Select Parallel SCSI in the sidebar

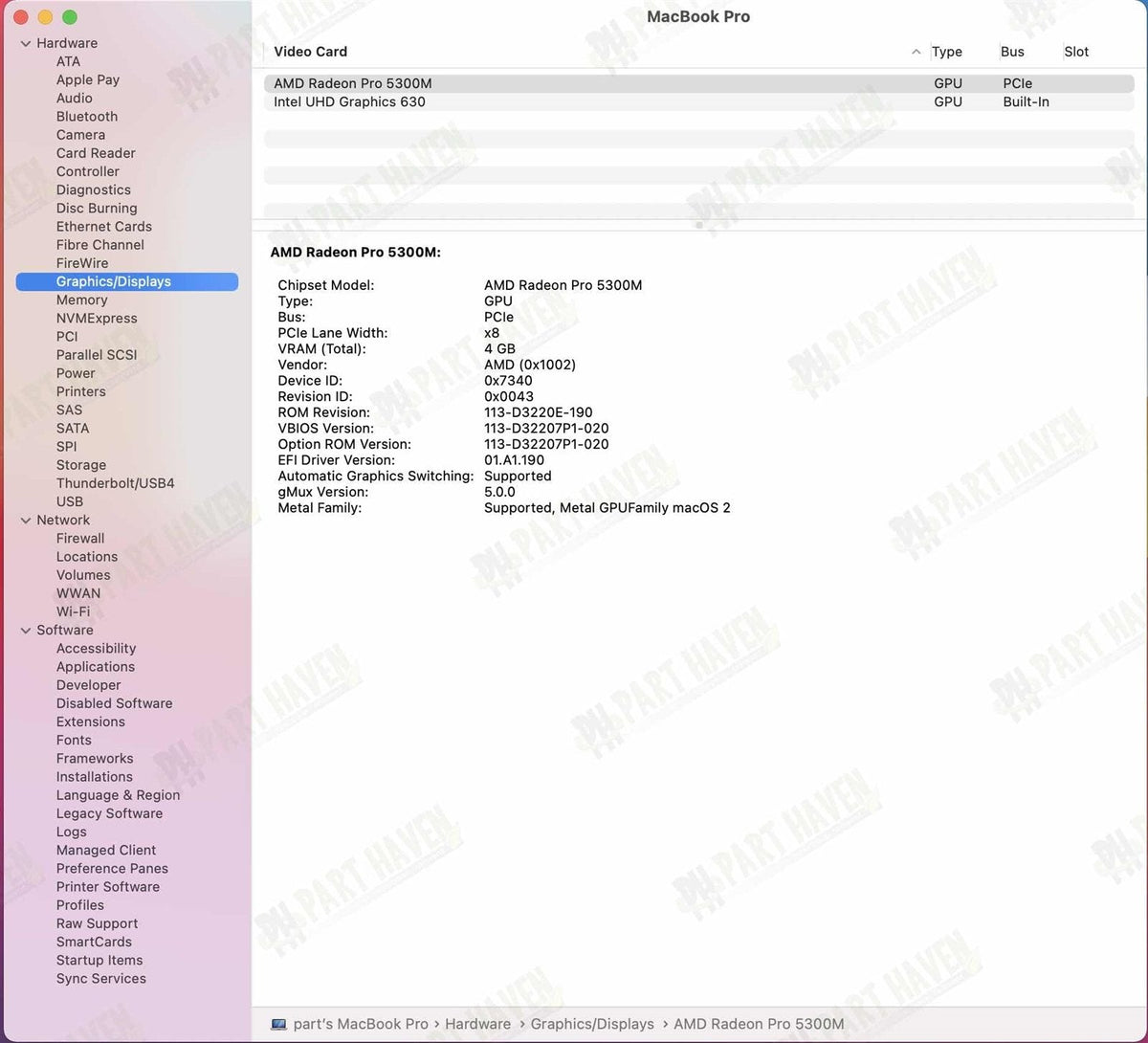97,355
